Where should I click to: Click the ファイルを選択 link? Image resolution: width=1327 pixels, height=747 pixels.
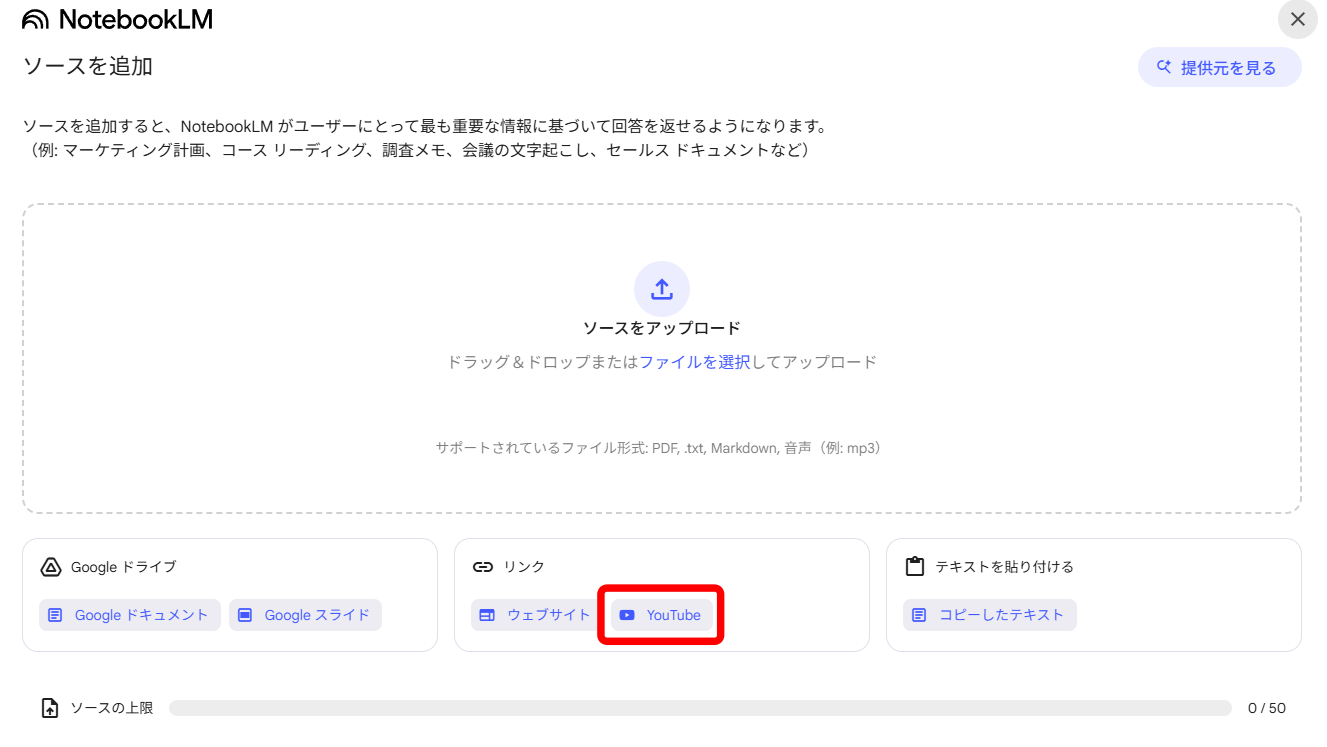[695, 362]
